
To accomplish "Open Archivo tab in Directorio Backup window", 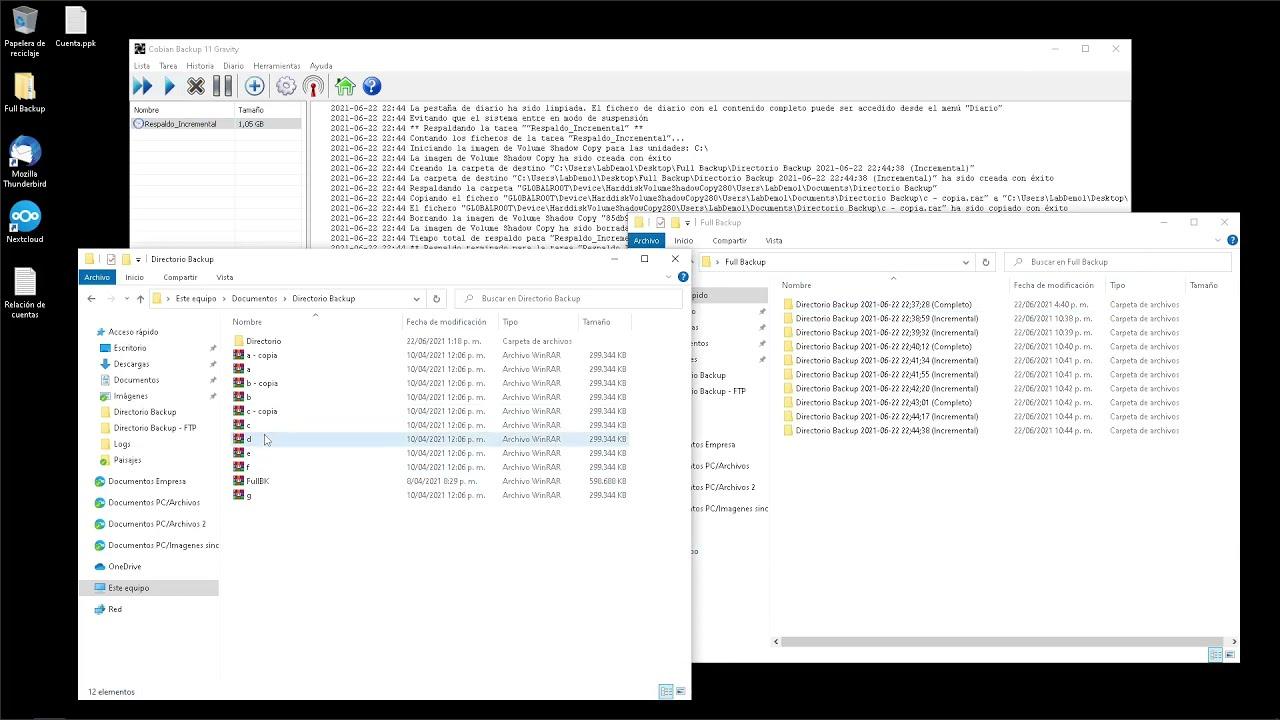I will tap(97, 277).
